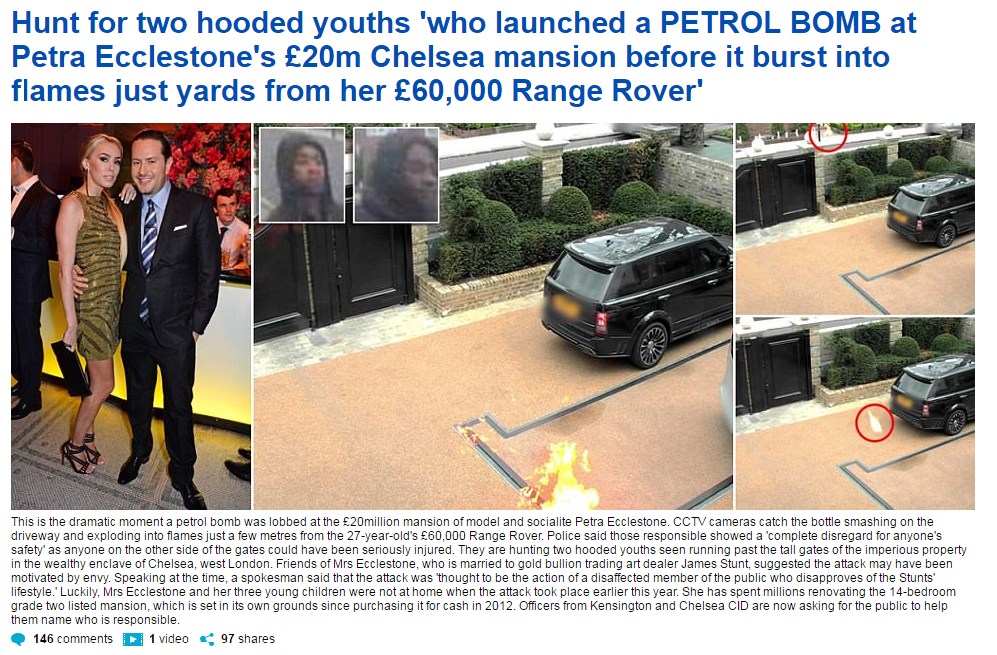This screenshot has height=655, width=997.
Task: Open the photo of couple at party
Action: pos(131,316)
